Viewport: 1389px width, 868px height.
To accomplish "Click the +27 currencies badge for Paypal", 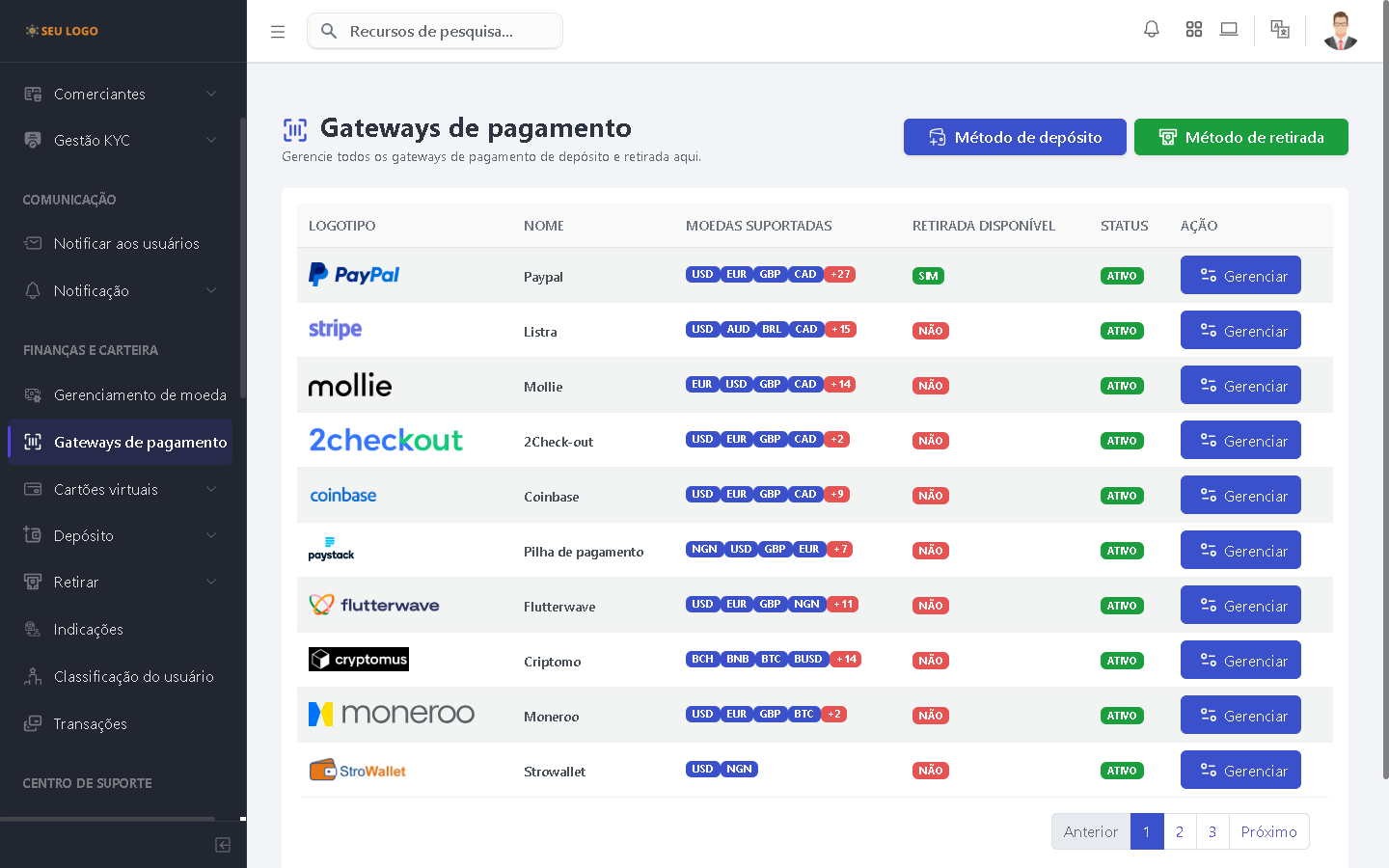I will [840, 275].
